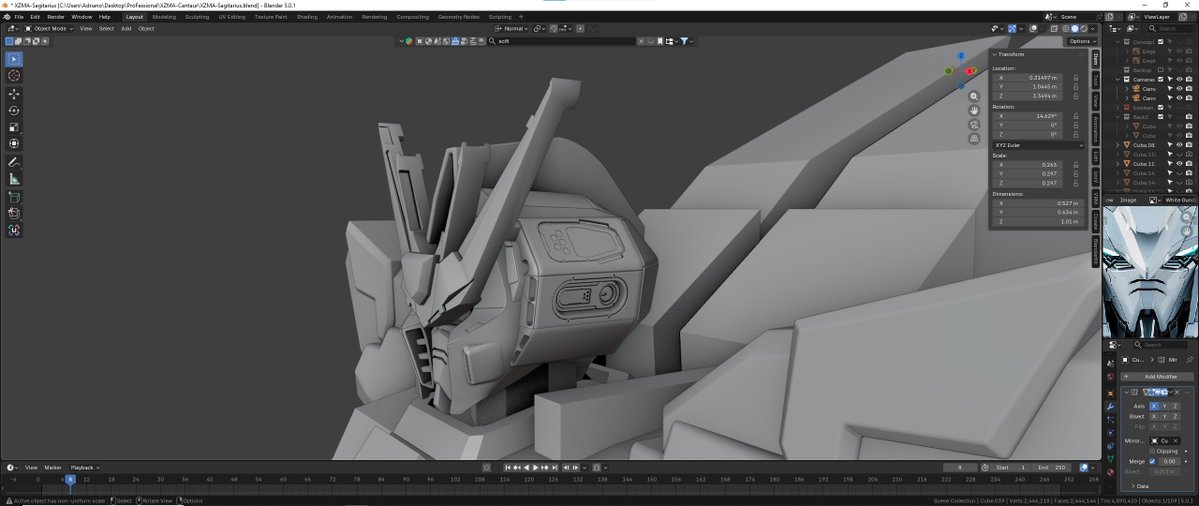Open the File menu
The height and width of the screenshot is (506, 1199).
coord(18,16)
